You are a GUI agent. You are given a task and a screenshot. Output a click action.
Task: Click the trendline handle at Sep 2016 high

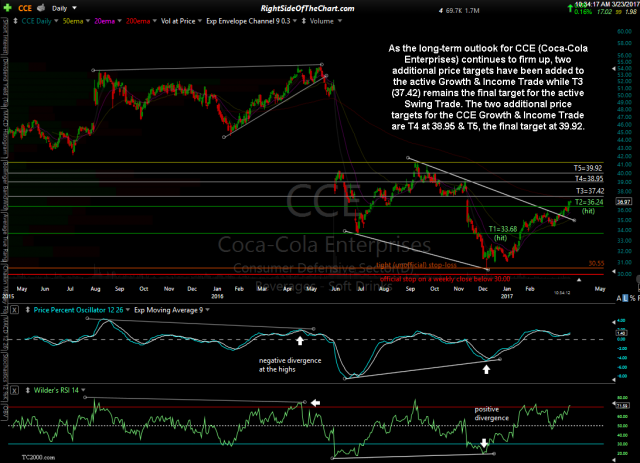408,158
